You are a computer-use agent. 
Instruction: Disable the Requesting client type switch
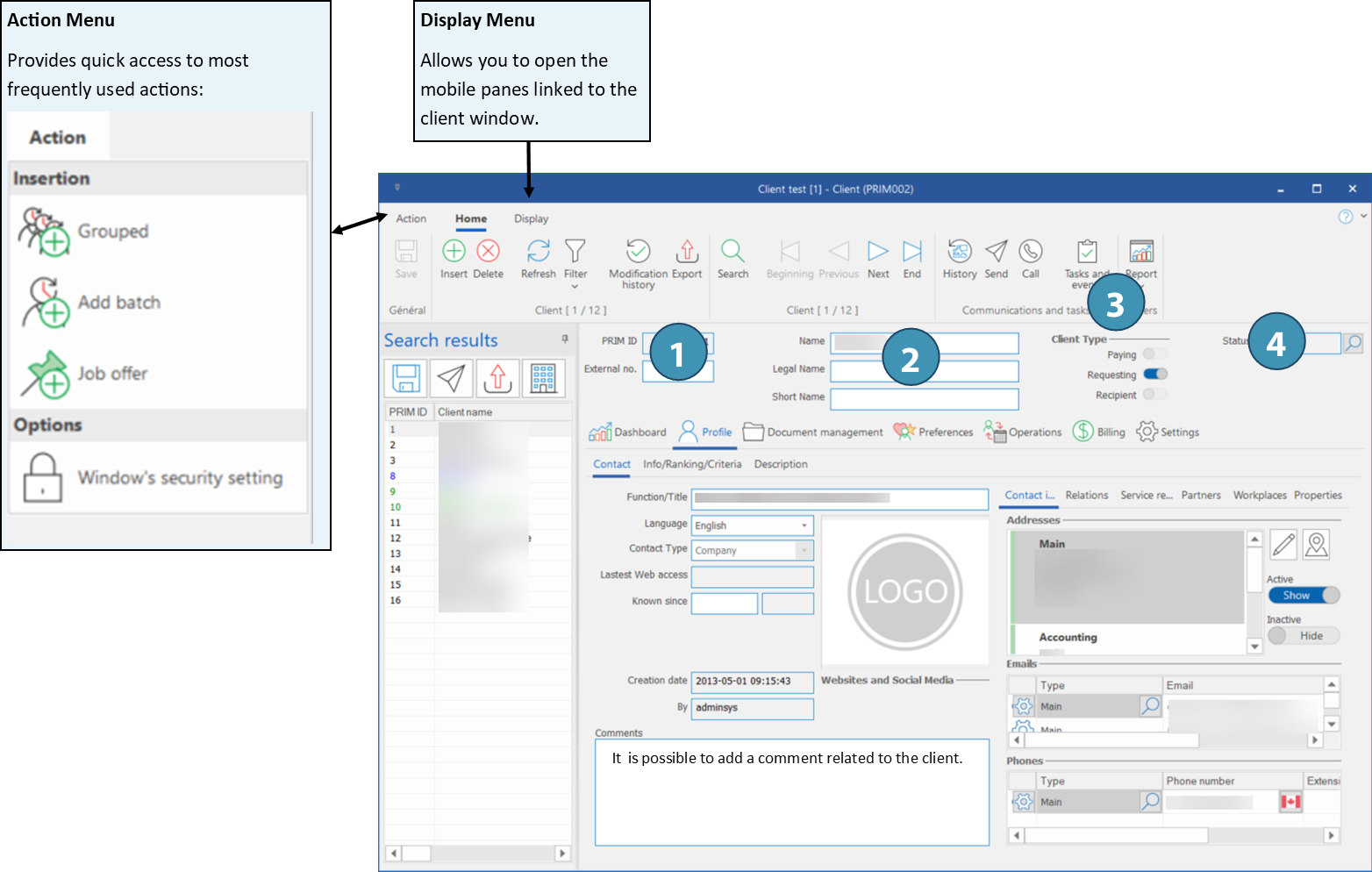coord(1154,375)
